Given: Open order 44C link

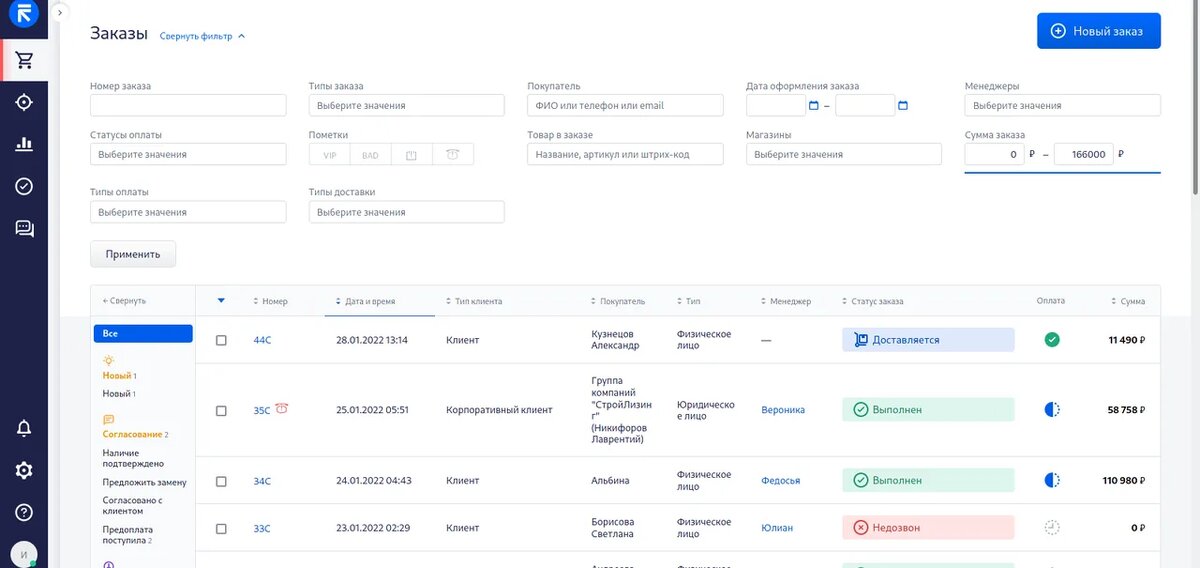Looking at the screenshot, I should click(262, 340).
